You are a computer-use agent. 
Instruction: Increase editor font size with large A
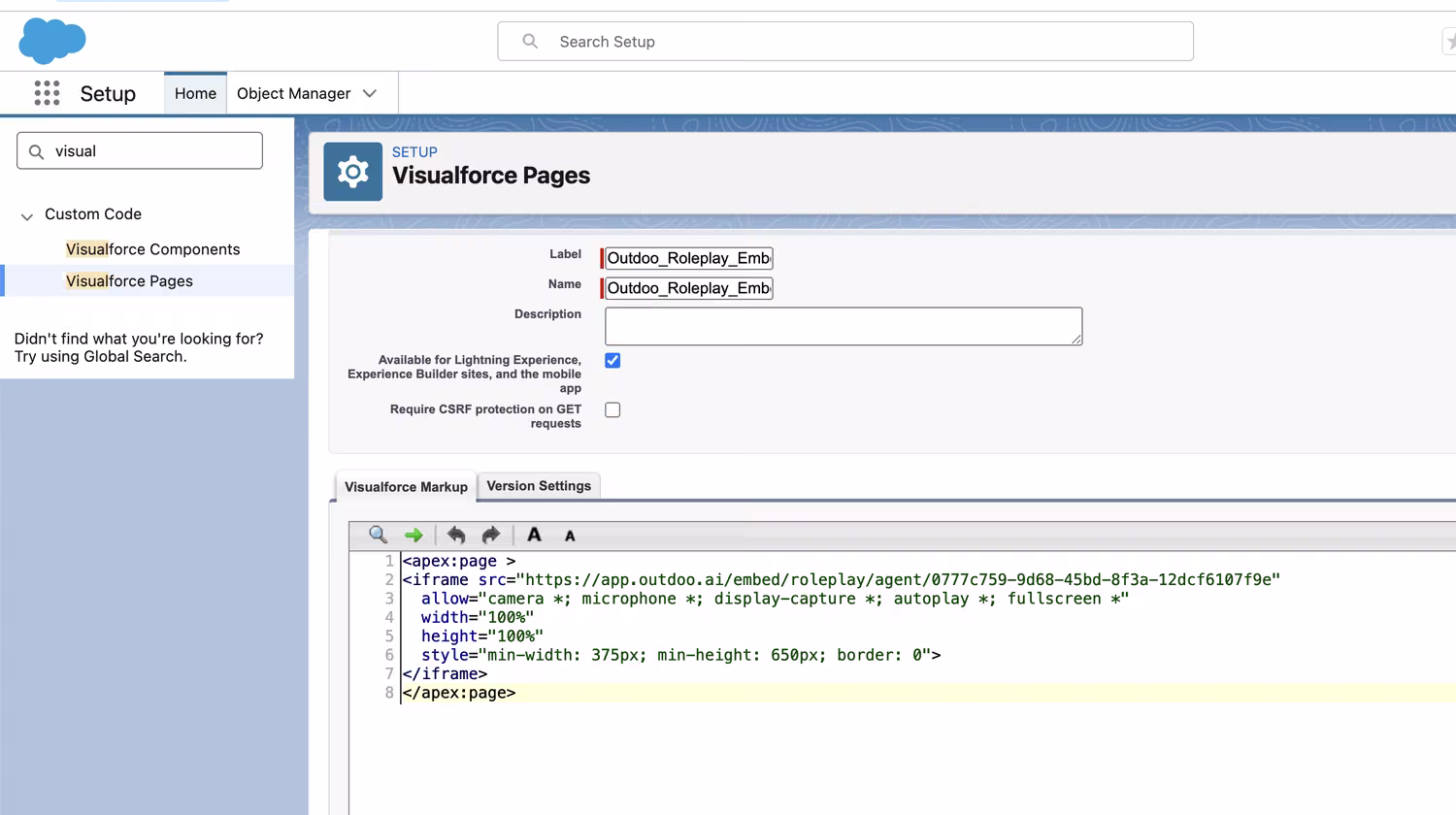tap(534, 535)
